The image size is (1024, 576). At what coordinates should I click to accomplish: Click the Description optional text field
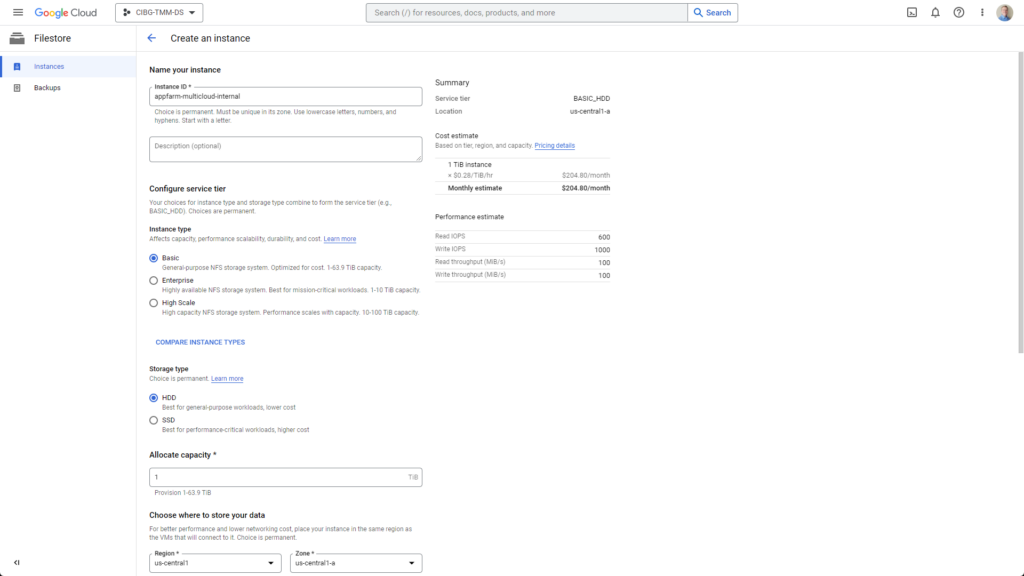tap(285, 149)
